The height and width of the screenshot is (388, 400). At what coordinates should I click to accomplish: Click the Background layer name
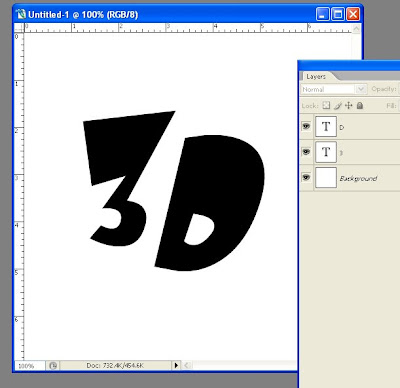point(358,179)
